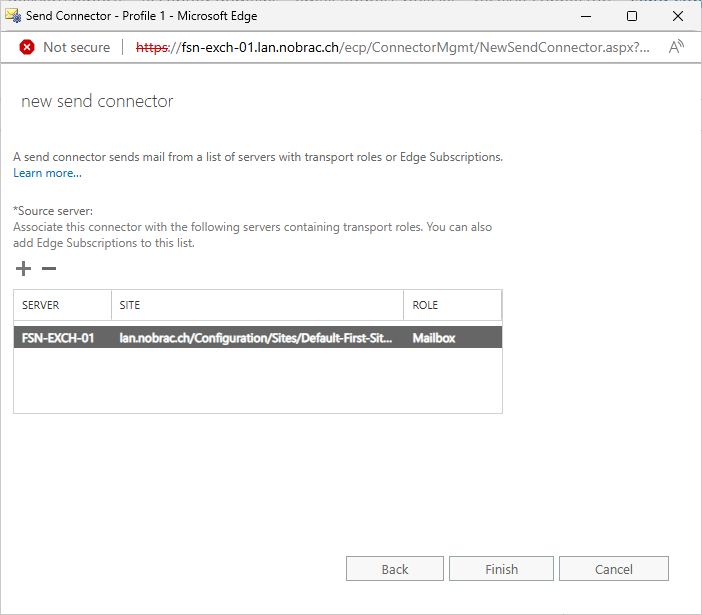Open the Learn more link
702x615 pixels.
coord(47,173)
